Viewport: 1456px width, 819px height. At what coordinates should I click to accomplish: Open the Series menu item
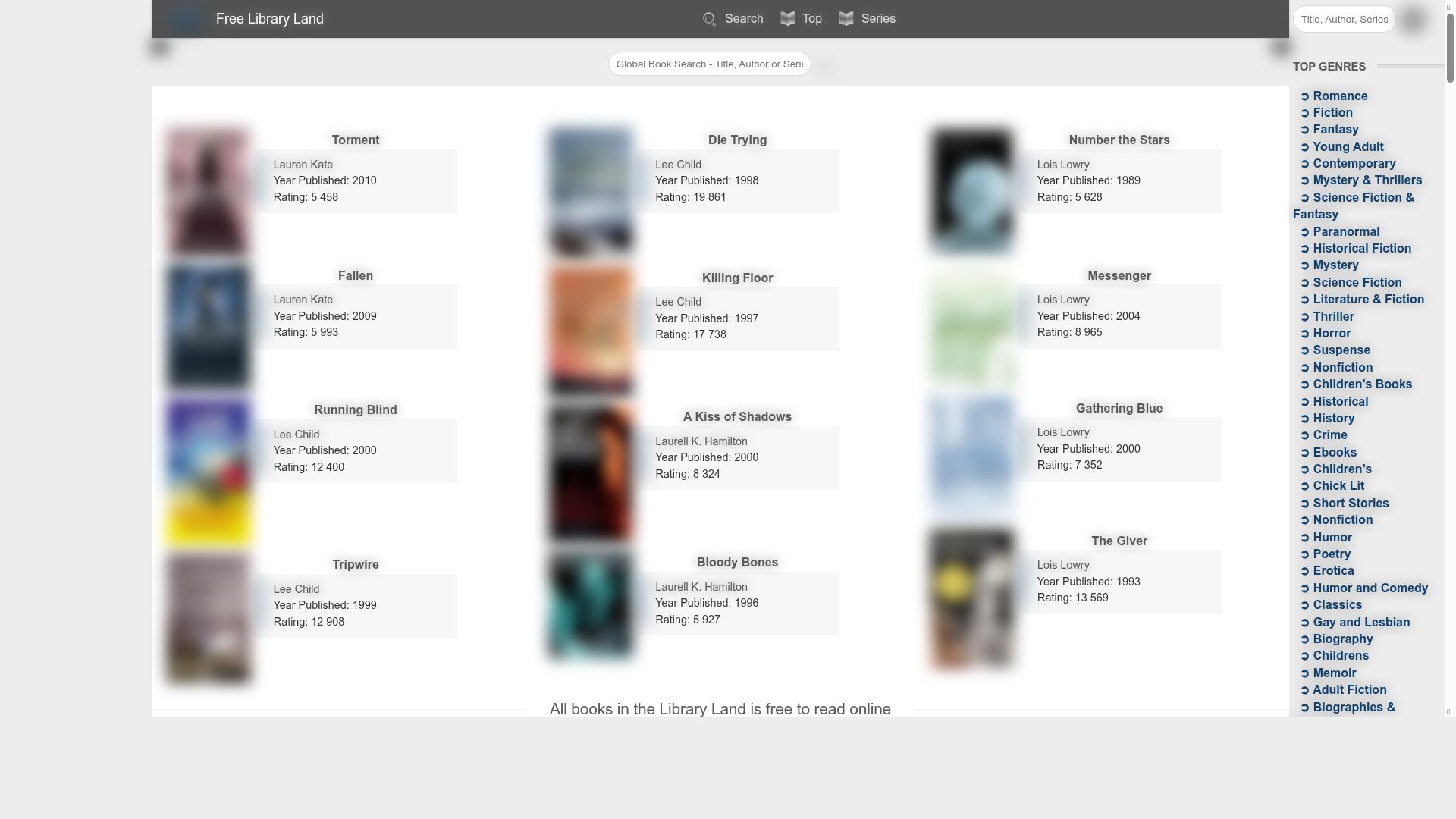coord(877,19)
